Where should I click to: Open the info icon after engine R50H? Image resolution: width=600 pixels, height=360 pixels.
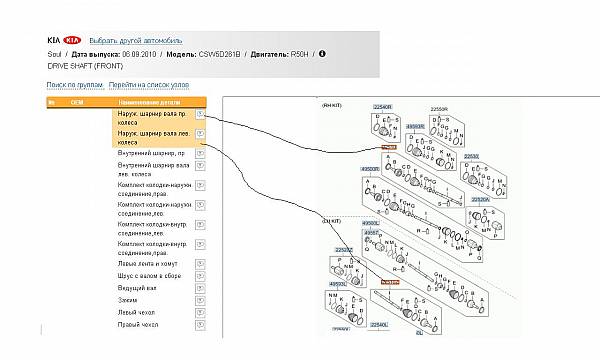322,54
